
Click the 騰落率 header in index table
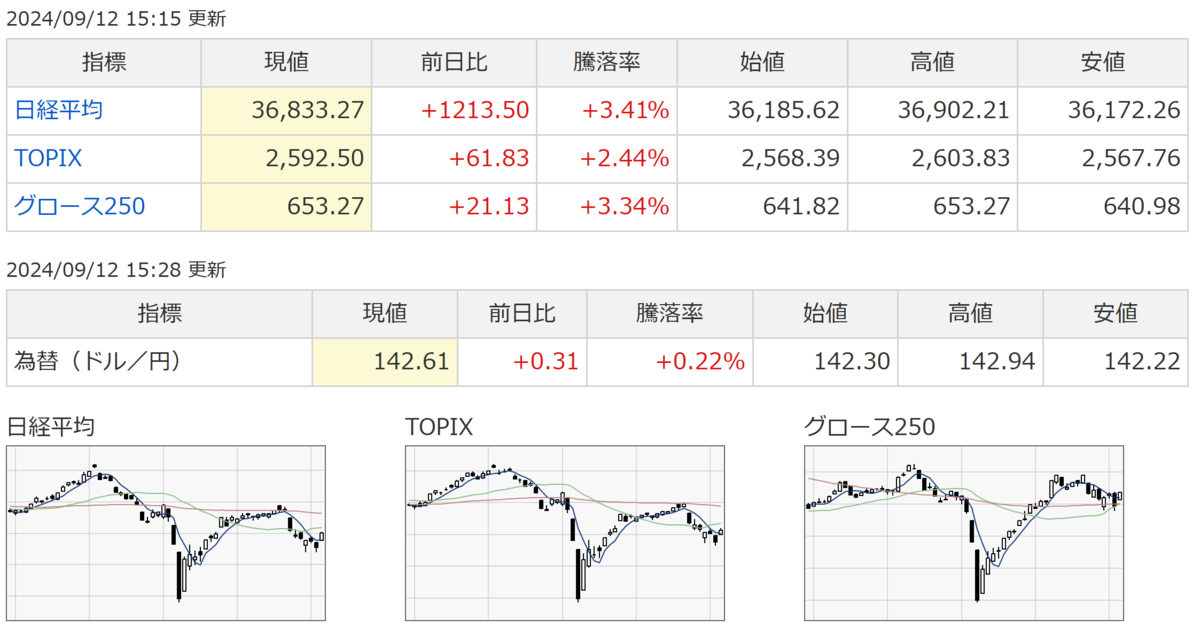coord(606,62)
